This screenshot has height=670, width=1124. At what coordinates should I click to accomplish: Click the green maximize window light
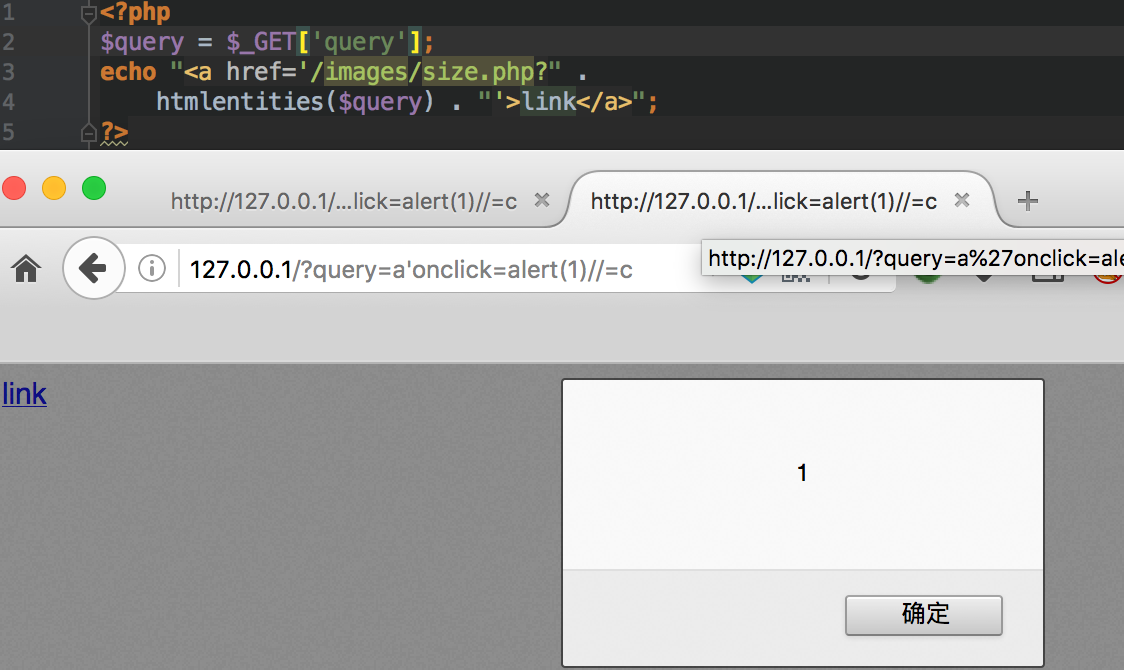pos(94,188)
